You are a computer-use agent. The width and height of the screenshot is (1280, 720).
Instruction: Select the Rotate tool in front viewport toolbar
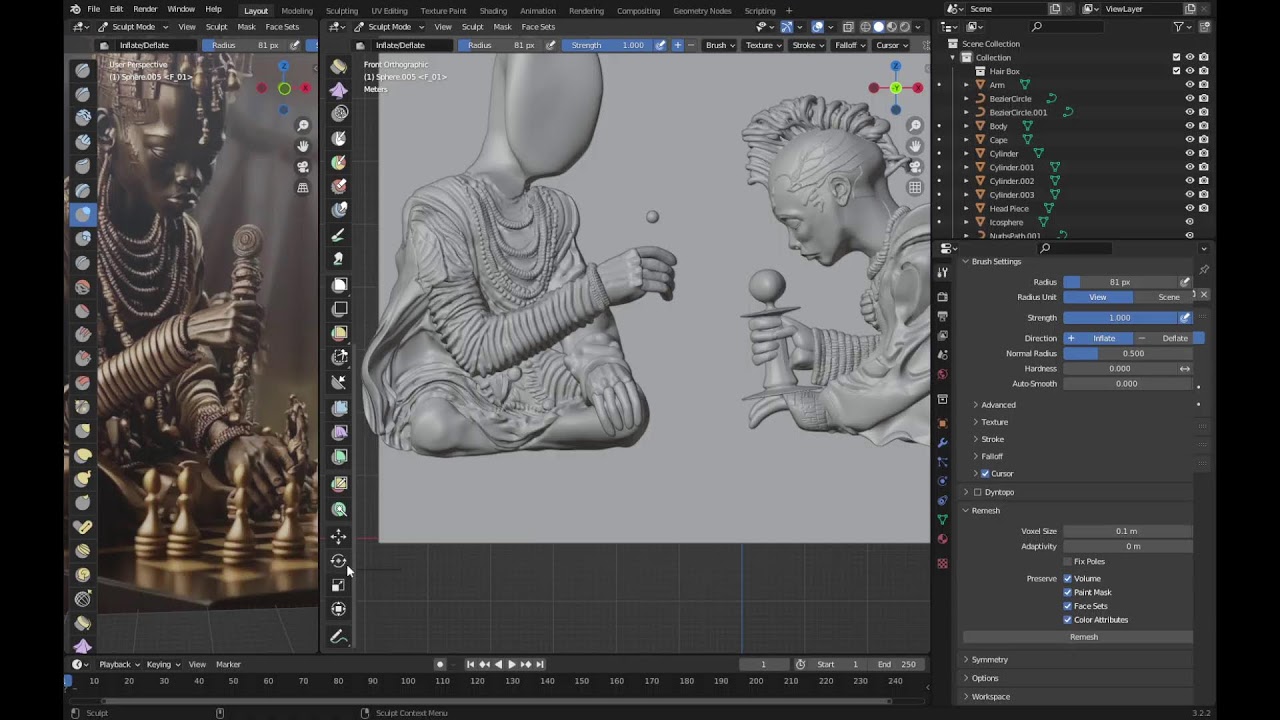point(339,561)
